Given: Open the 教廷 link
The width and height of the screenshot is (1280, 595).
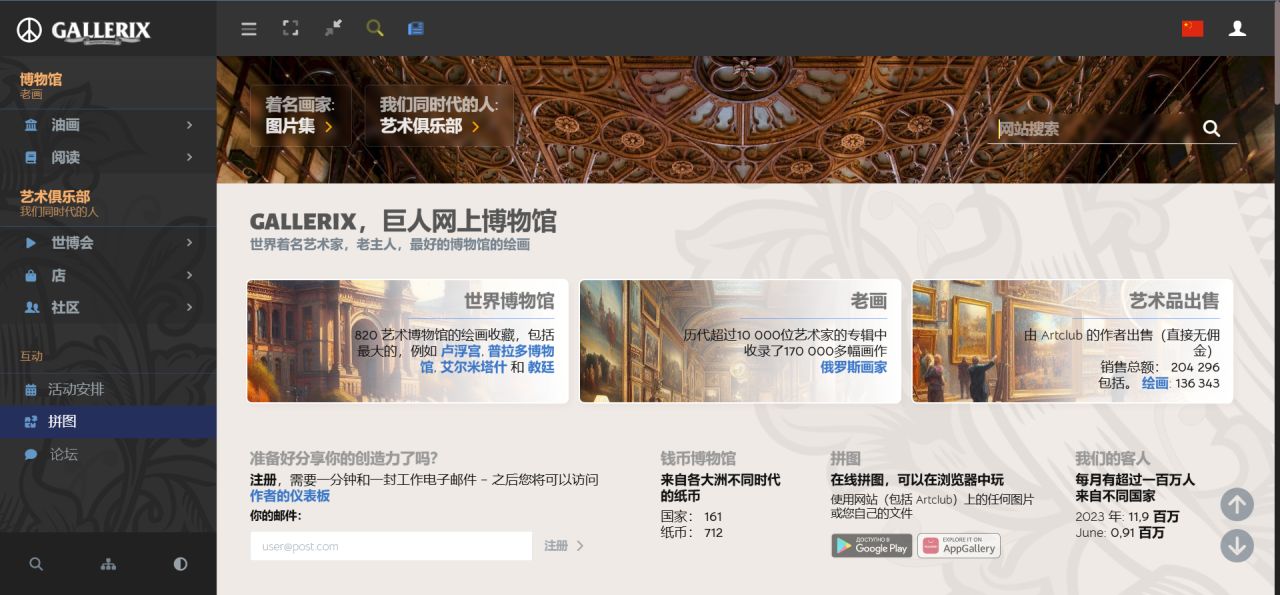Looking at the screenshot, I should click(x=541, y=367).
